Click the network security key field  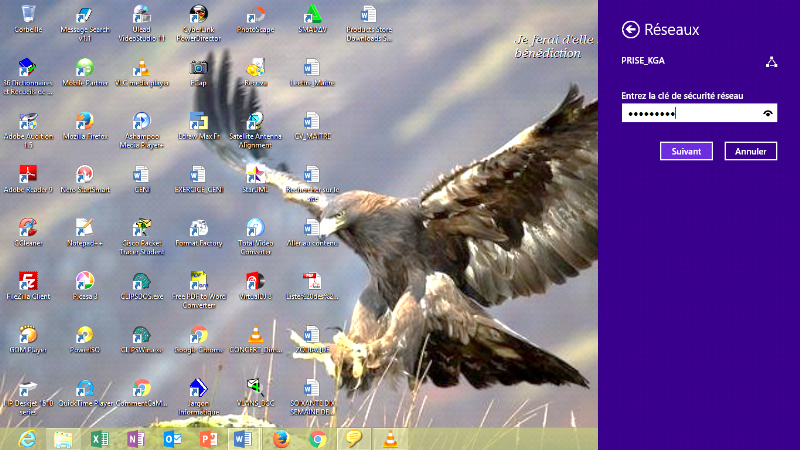[690, 114]
